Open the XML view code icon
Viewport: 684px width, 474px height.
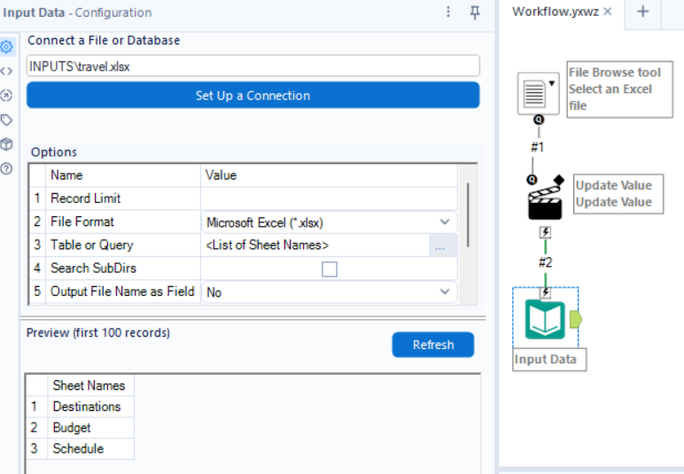7,71
